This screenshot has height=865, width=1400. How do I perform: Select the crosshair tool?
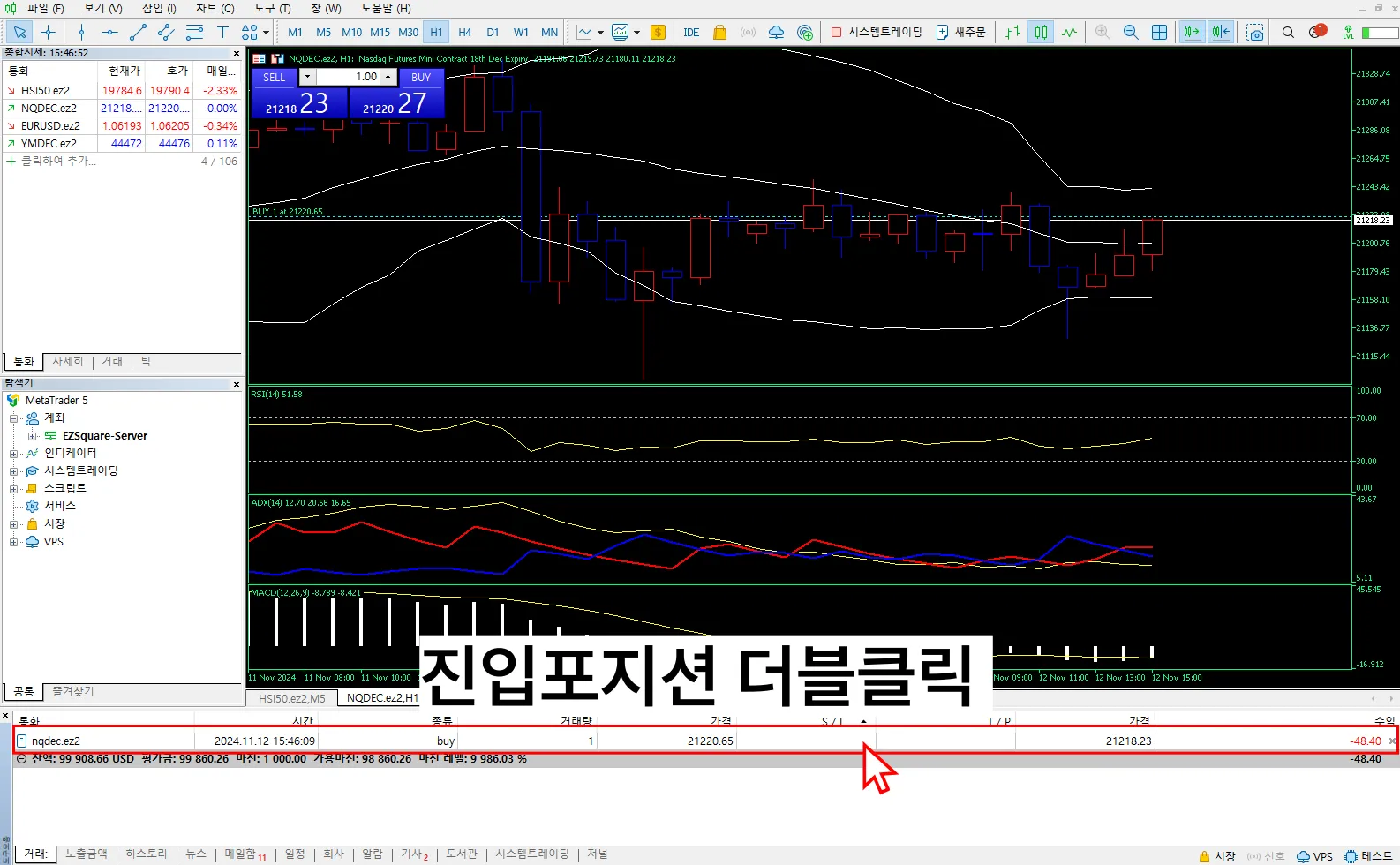point(48,32)
